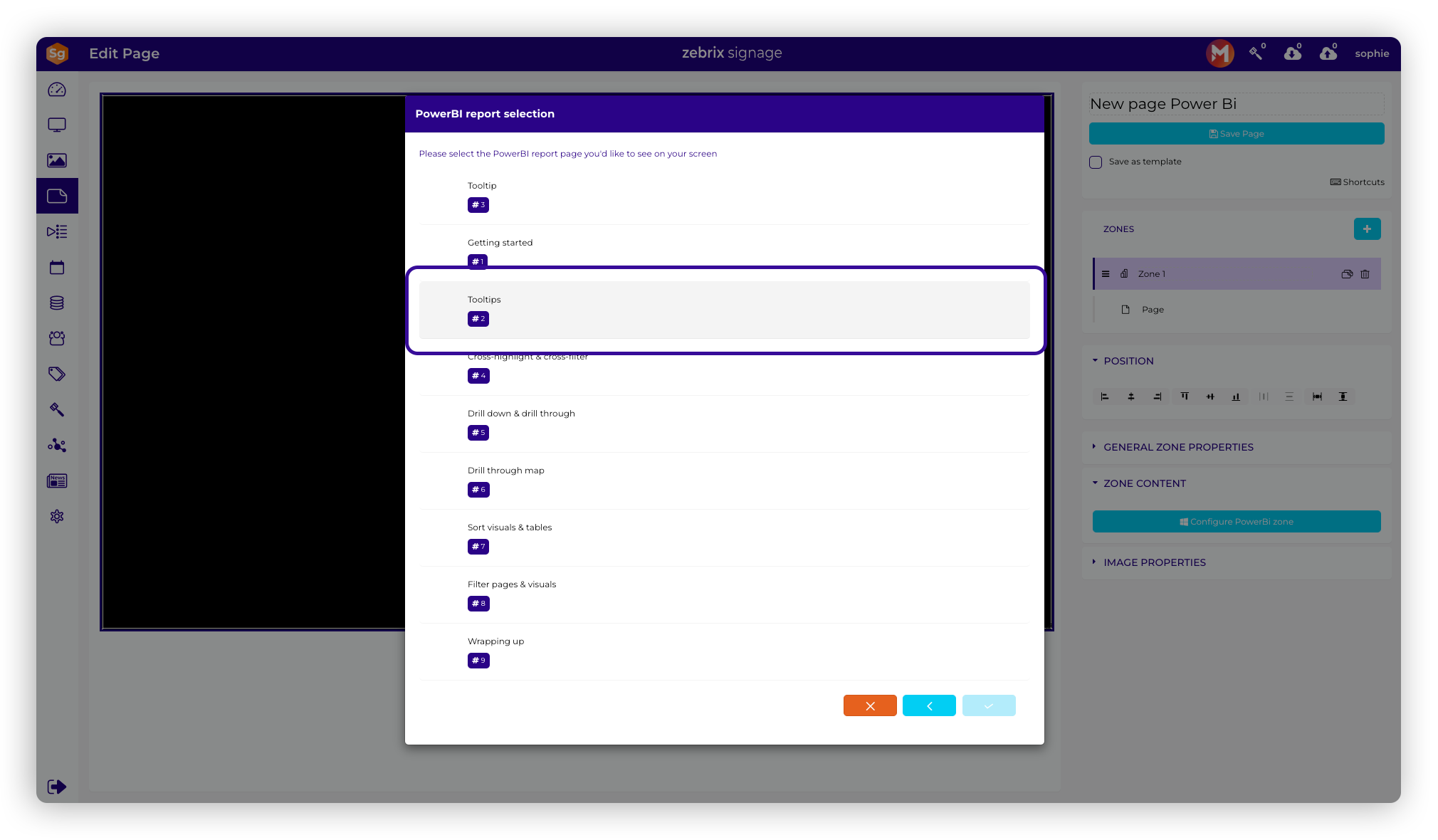Image resolution: width=1438 pixels, height=840 pixels.
Task: Add a new zone with plus button
Action: (1367, 229)
